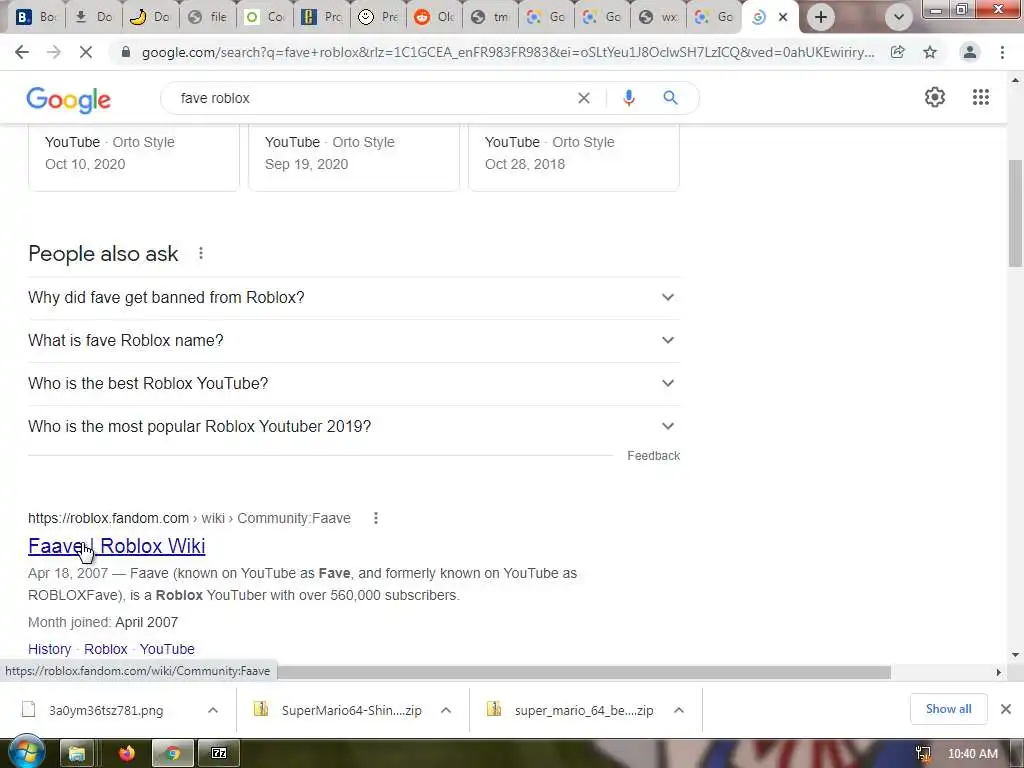
Task: Open Chrome's three-dot menu
Action: (1002, 52)
